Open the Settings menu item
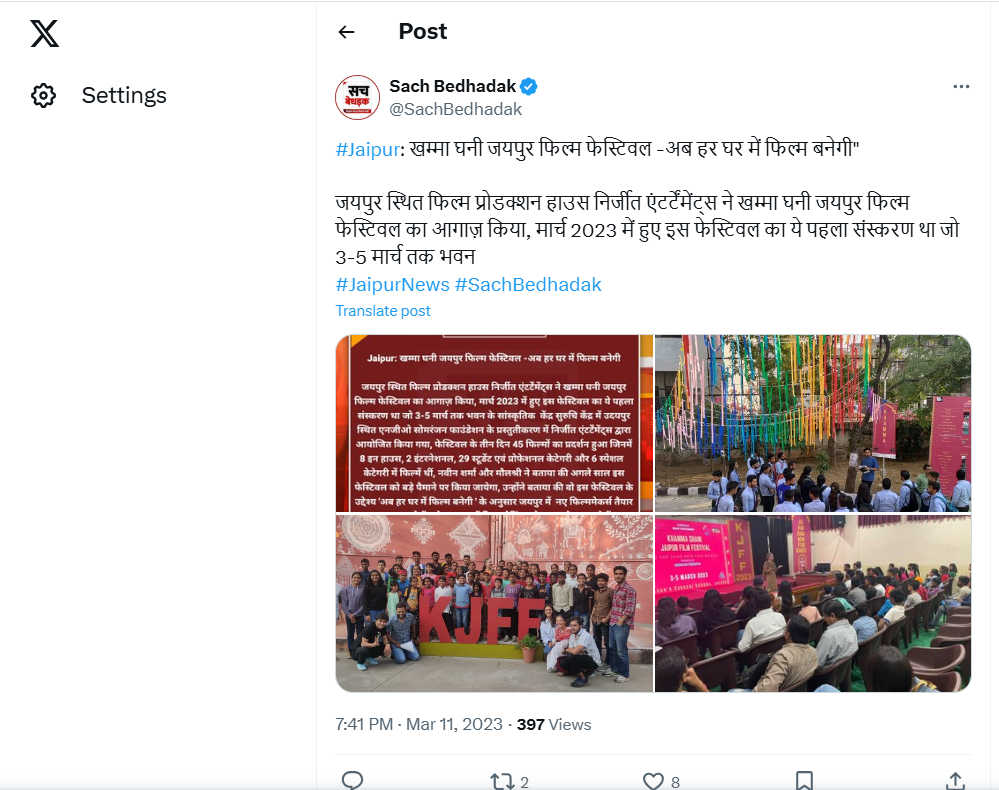 [x=124, y=96]
